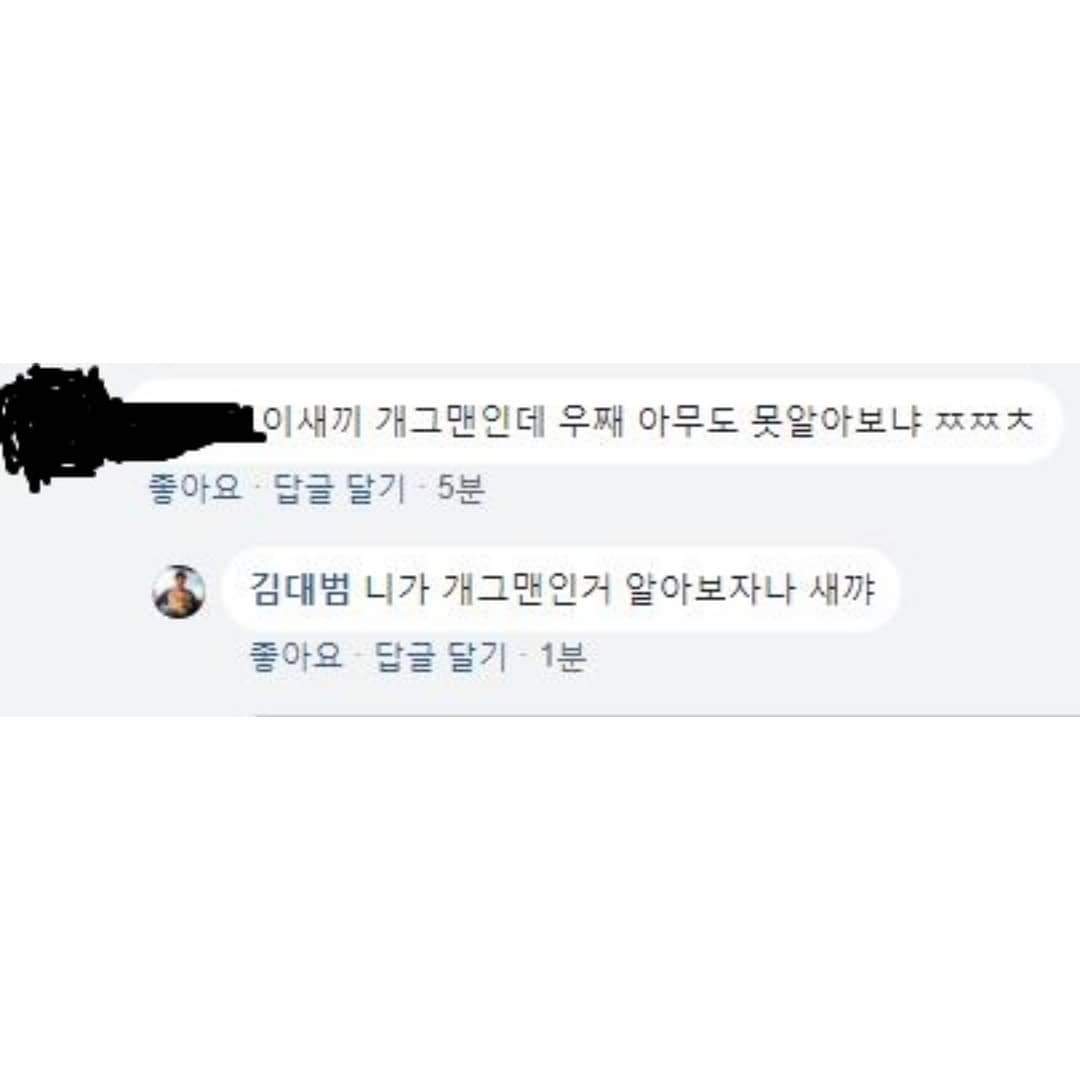1080x1080 pixels.
Task: Select 답글 달기 under 김대범's reply
Action: 440,655
